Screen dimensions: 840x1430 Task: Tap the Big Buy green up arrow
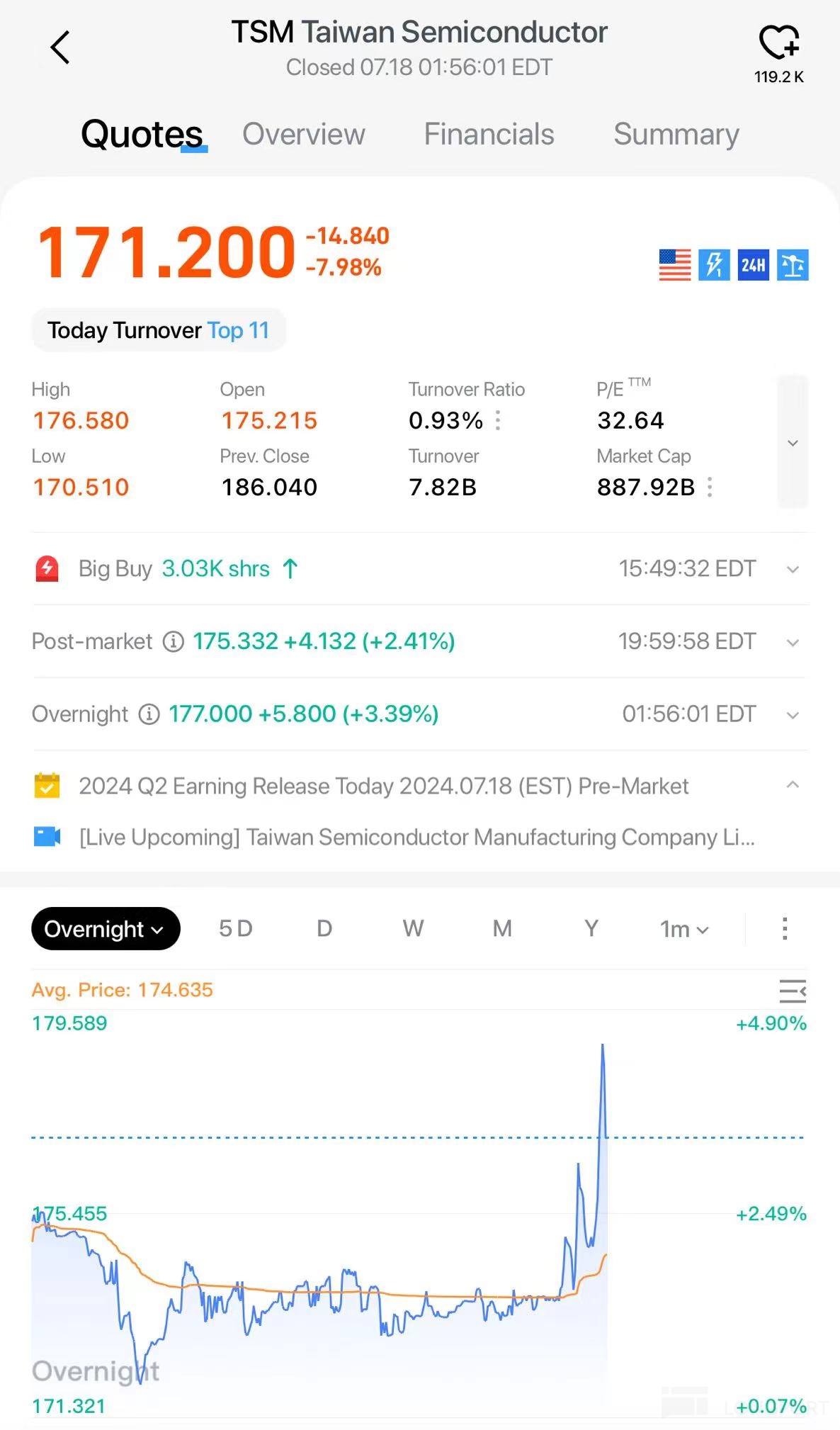click(290, 568)
